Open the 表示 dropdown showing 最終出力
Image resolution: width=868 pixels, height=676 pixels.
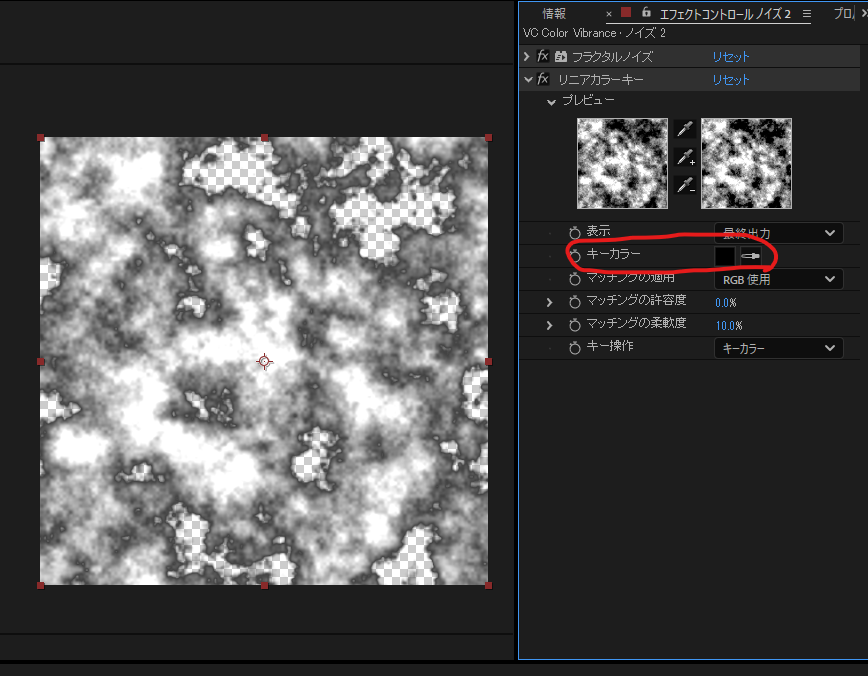tap(778, 233)
